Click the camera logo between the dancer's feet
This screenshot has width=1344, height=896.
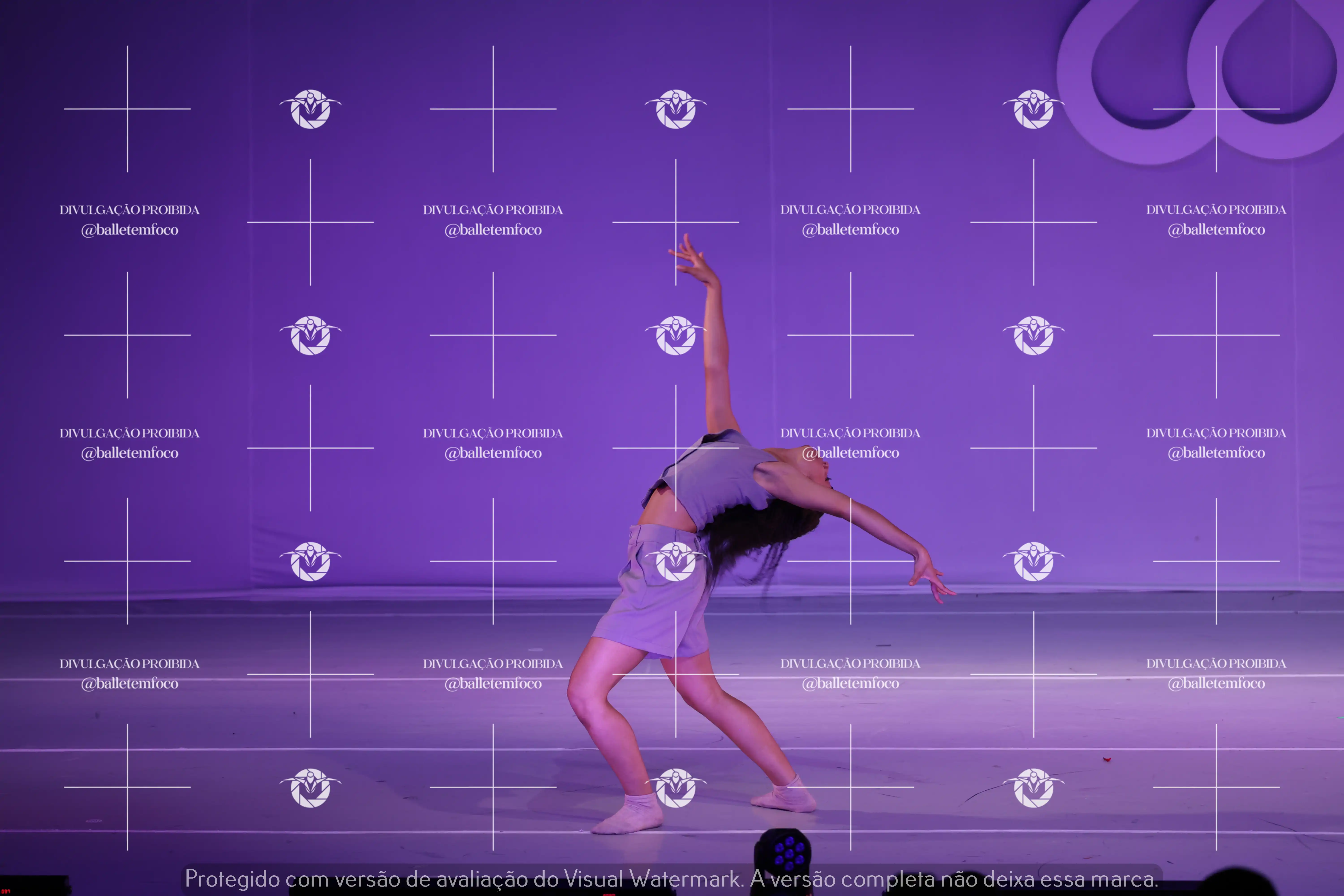point(675,788)
